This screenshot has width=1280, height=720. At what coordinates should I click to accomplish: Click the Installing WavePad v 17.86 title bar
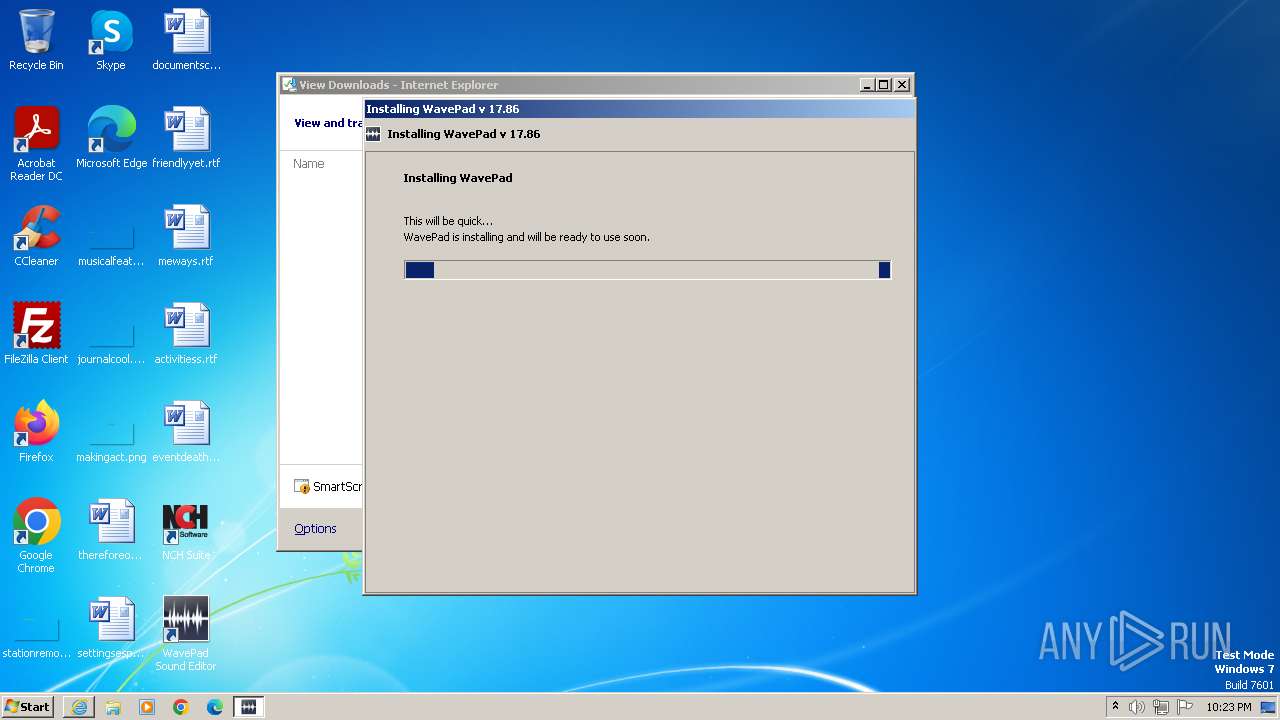coord(640,109)
